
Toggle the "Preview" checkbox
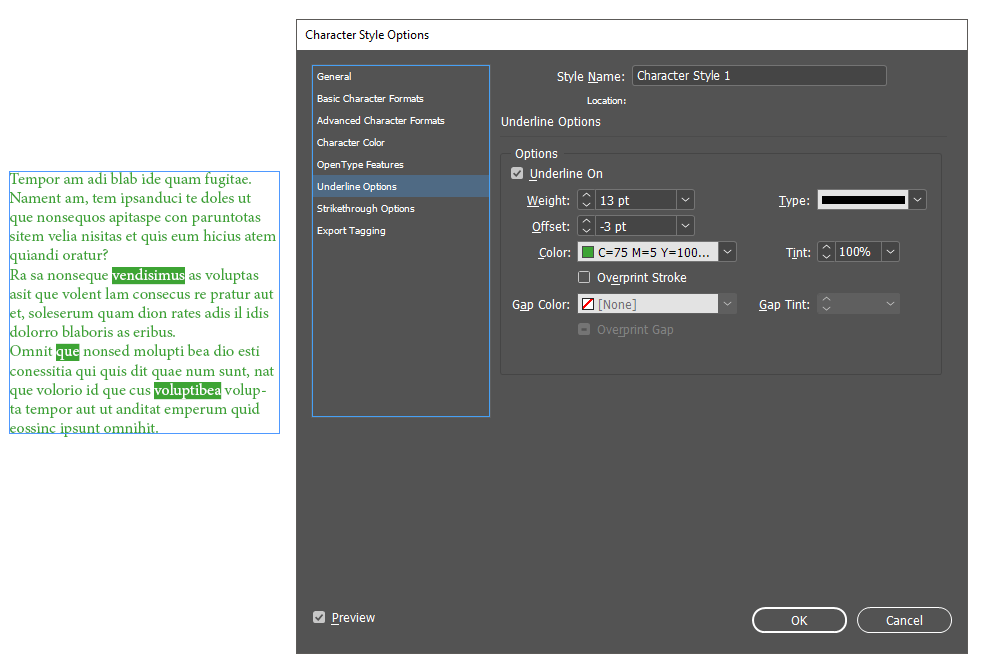(x=318, y=617)
